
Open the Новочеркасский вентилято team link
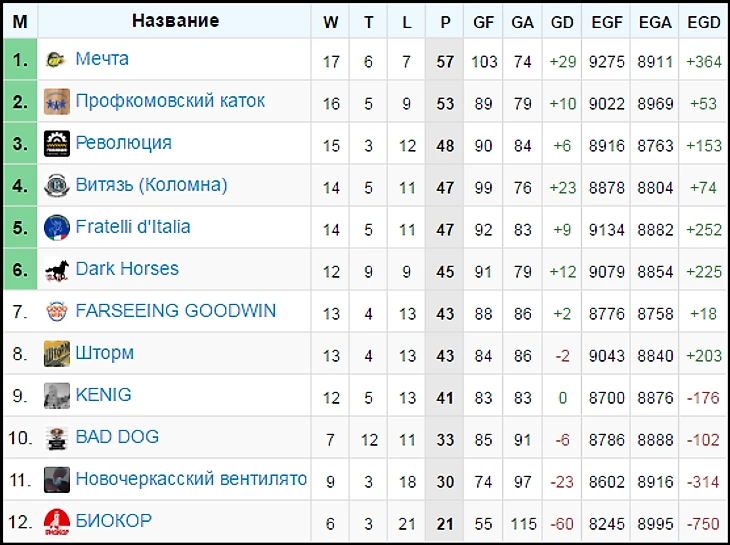pos(191,478)
